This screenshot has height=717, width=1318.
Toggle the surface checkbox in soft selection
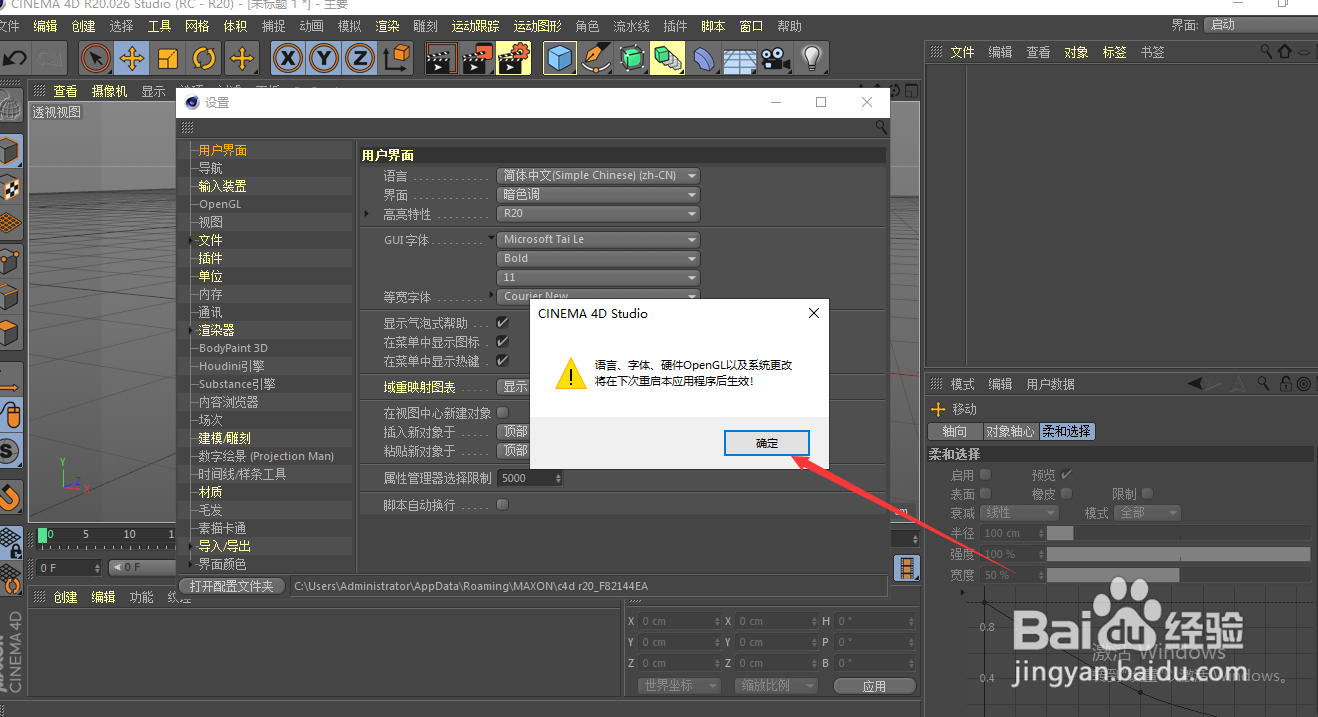[x=986, y=493]
